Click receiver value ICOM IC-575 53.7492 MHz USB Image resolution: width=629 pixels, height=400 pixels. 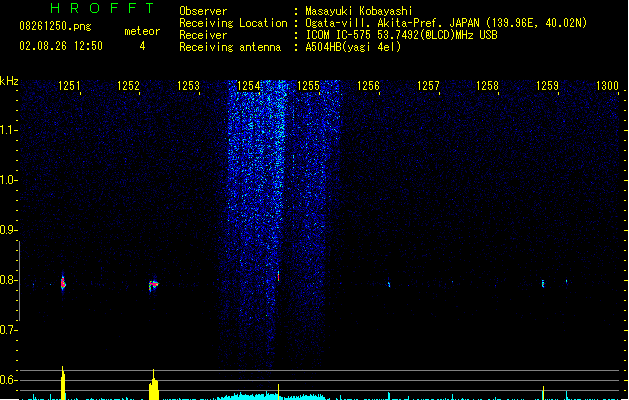point(402,35)
